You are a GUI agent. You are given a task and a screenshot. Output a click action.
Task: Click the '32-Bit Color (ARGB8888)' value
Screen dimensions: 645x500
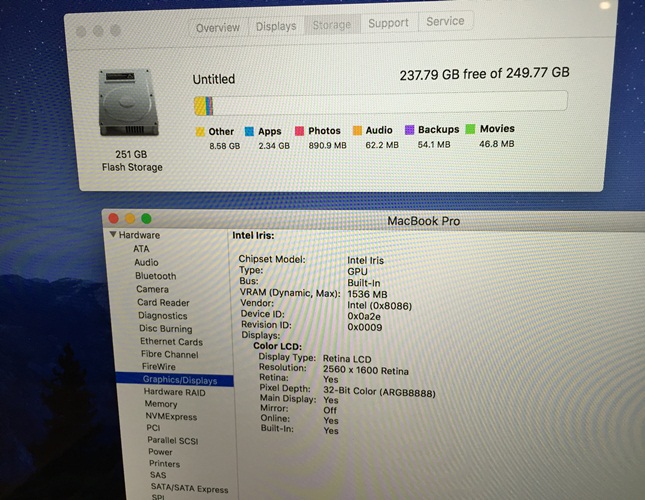click(x=379, y=392)
